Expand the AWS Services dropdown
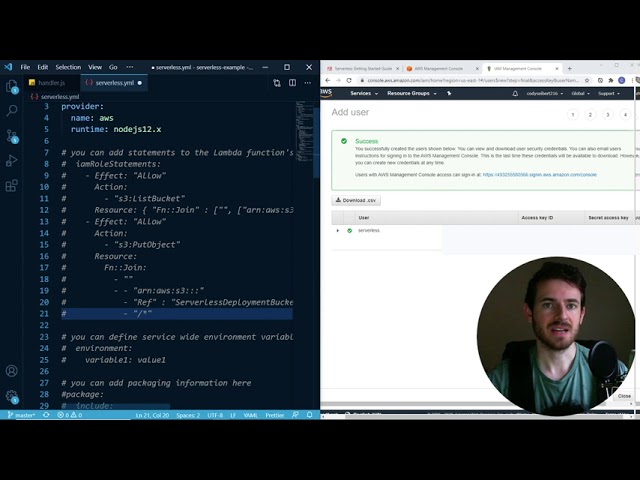The image size is (640, 480). [x=364, y=93]
